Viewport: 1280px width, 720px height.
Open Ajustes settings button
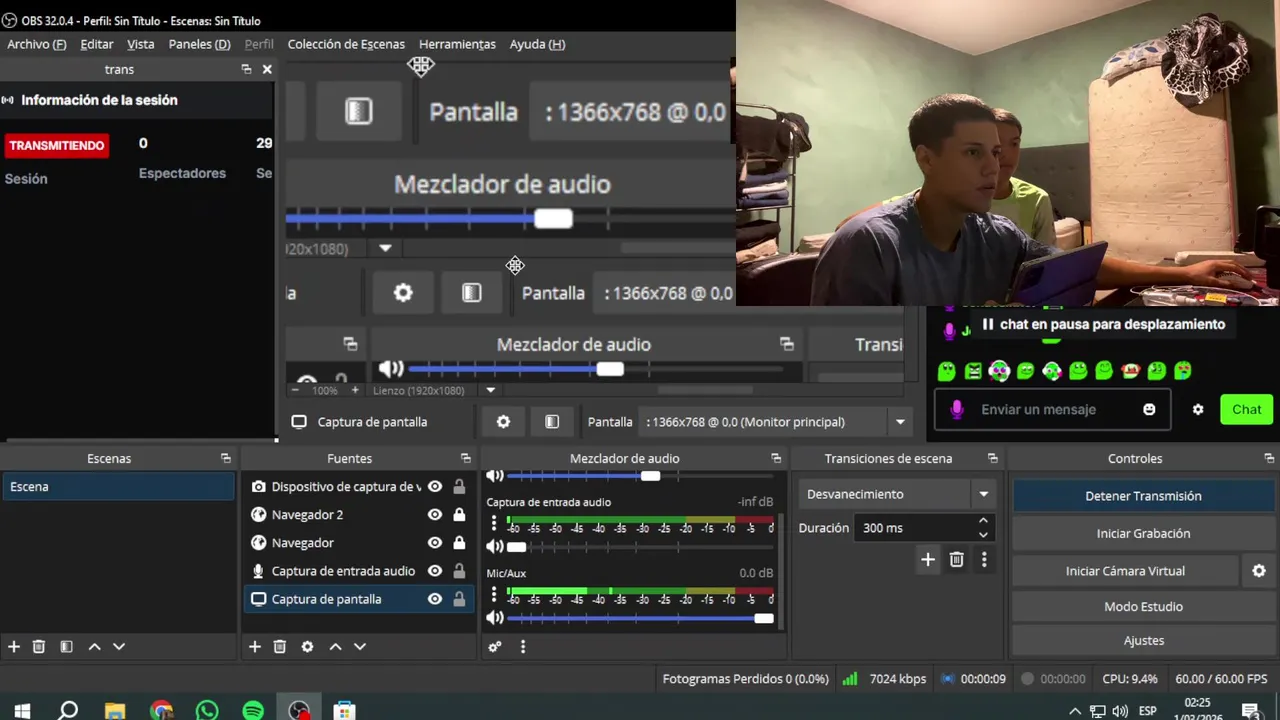coord(1143,641)
